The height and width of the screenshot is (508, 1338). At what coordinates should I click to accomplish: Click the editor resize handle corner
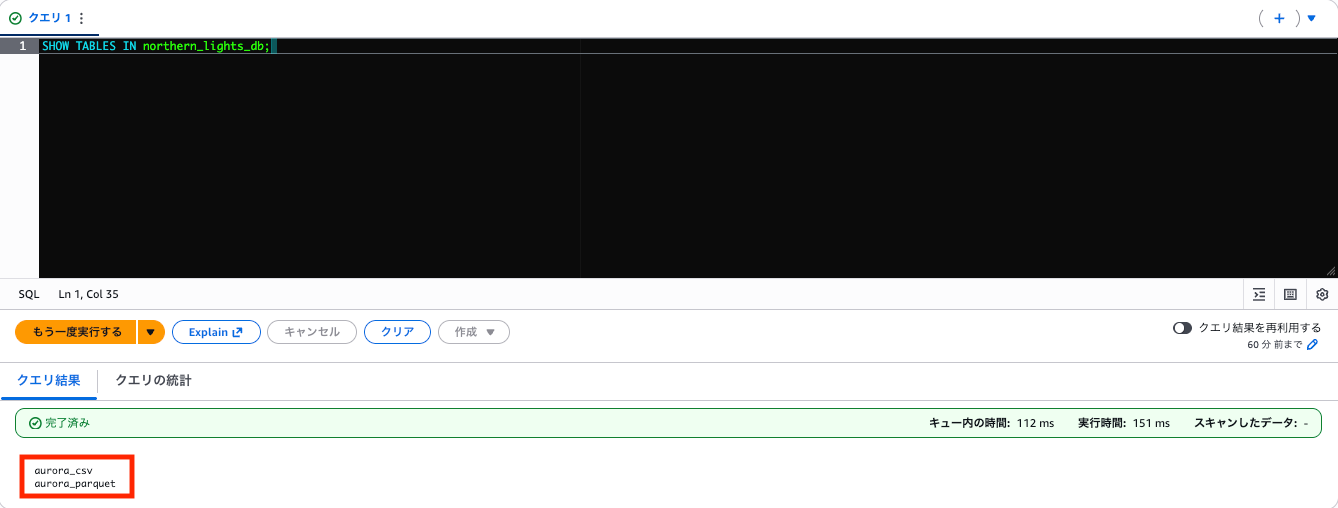tap(1331, 271)
